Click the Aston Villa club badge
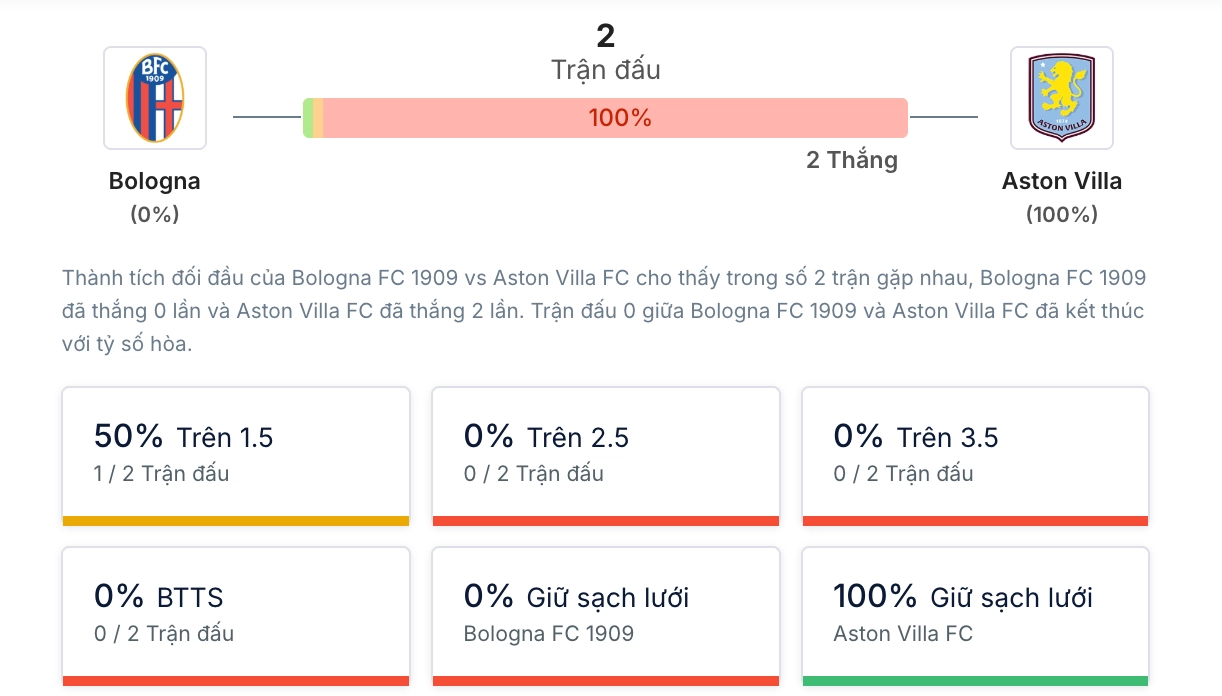This screenshot has height=696, width=1222. click(x=1062, y=97)
